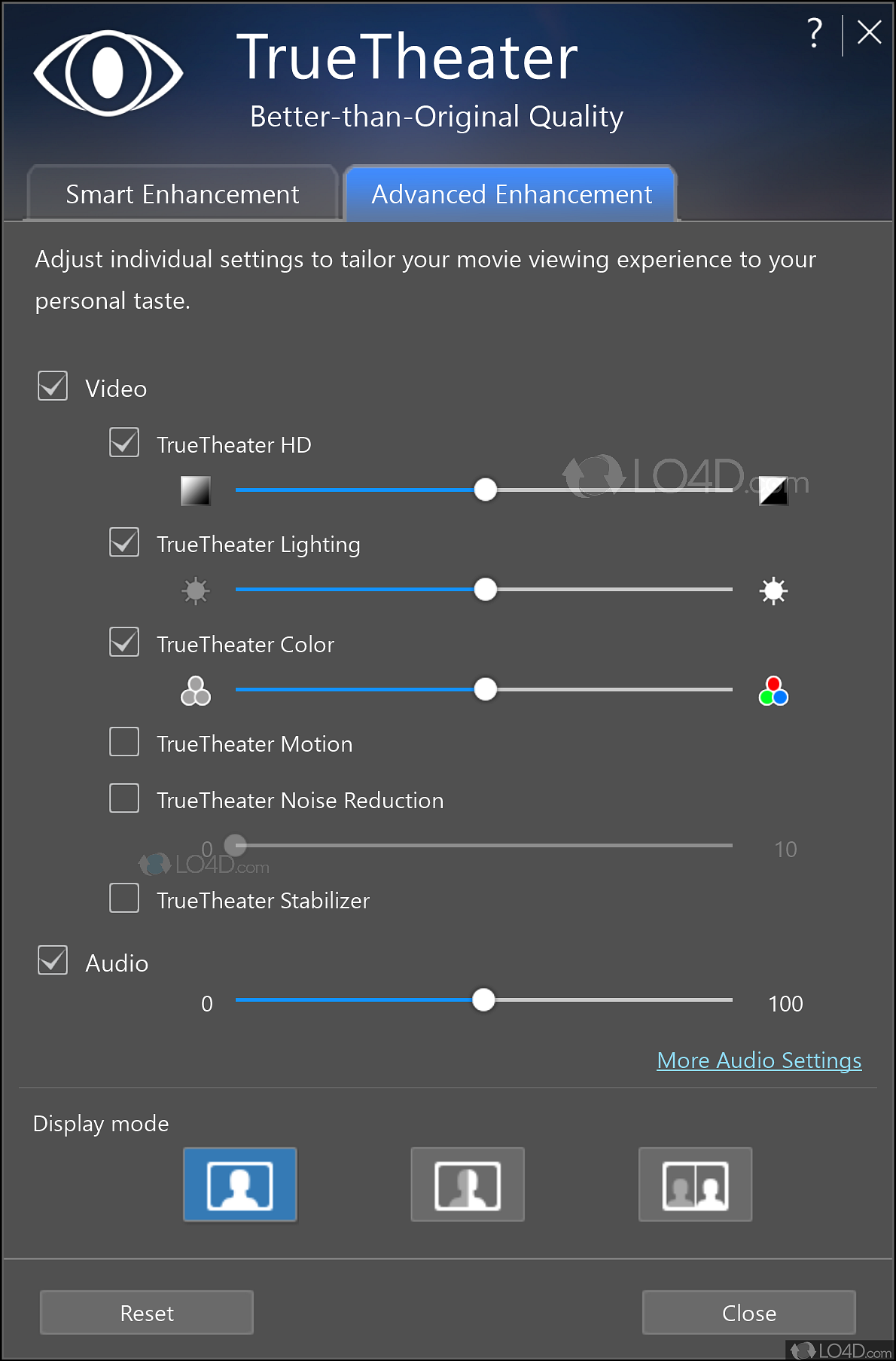
Task: Click the RGB color circles icon
Action: 773,691
